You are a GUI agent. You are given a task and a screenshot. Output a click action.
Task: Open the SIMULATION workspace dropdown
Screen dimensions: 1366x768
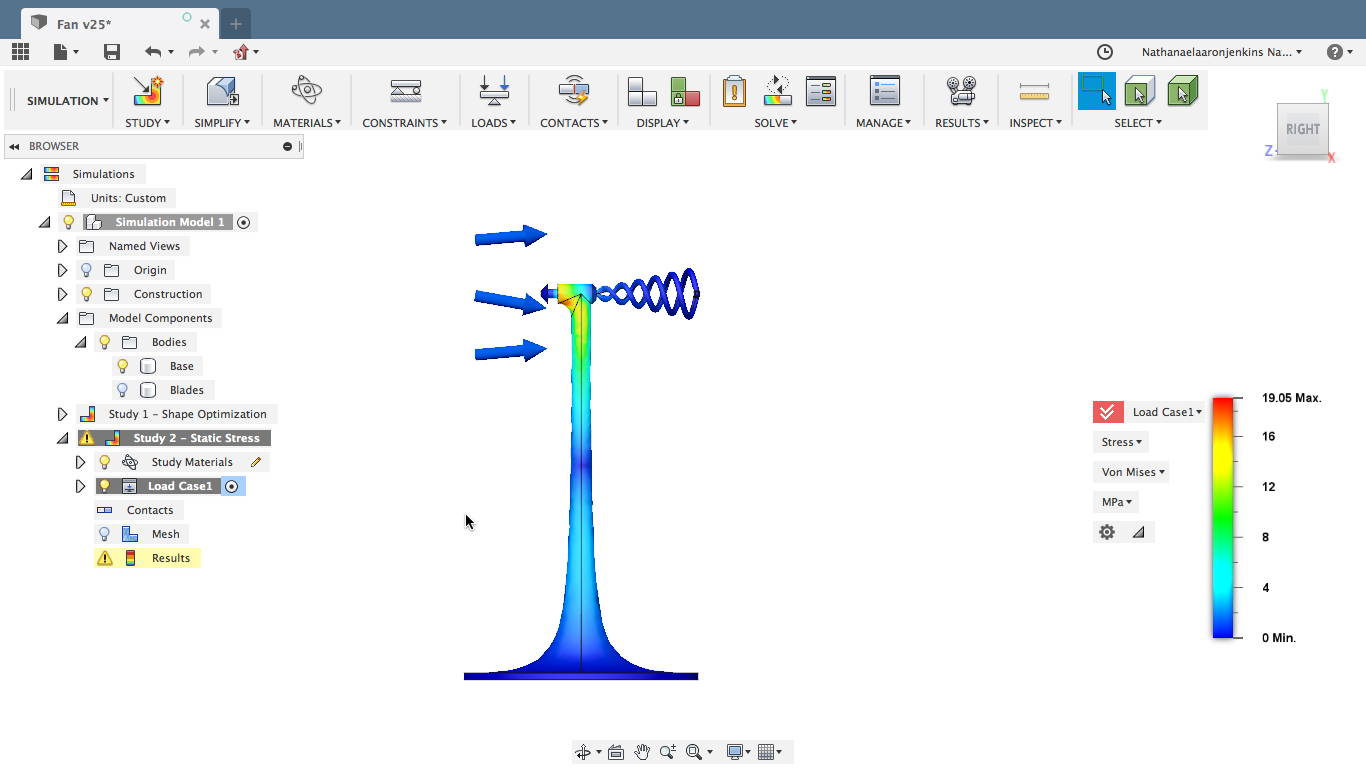(68, 101)
